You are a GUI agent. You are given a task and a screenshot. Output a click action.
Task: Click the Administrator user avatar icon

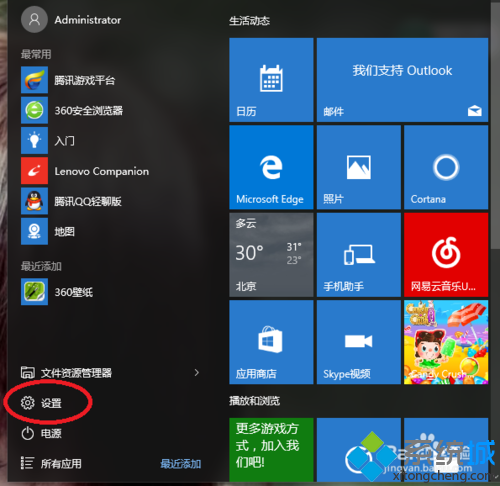[34, 20]
